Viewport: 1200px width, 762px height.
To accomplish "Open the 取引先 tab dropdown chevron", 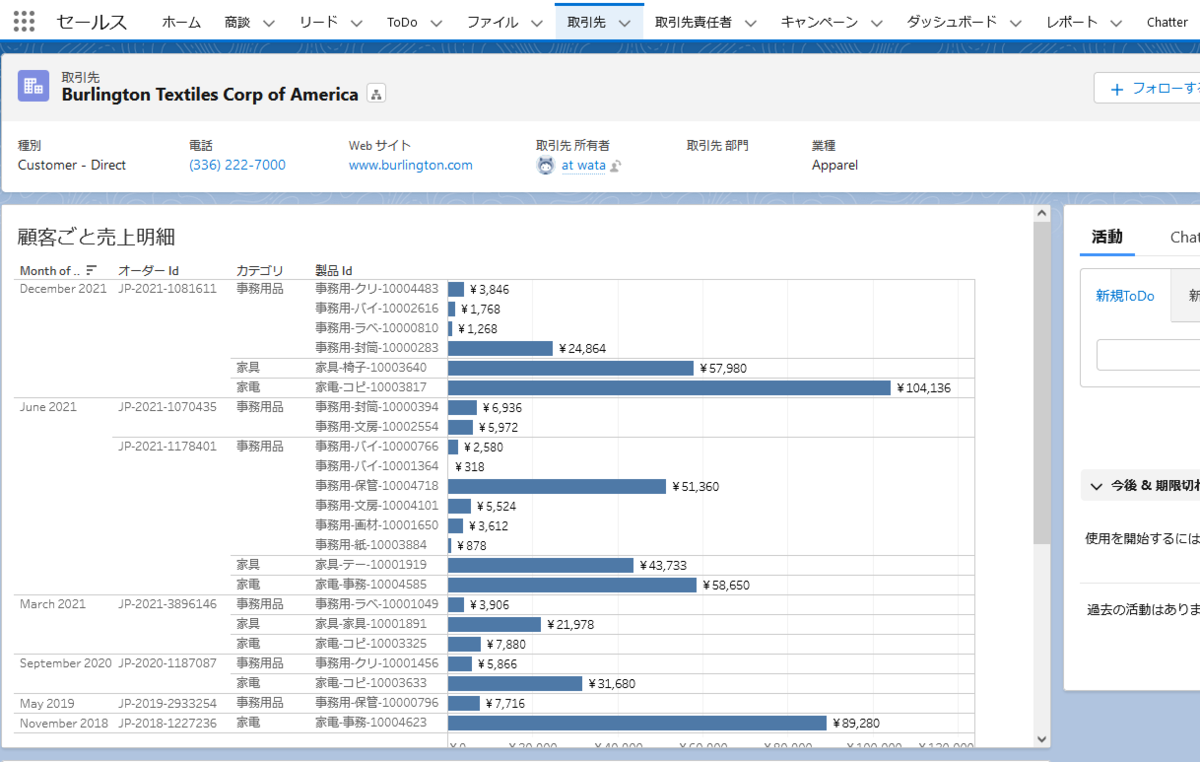I will pos(625,22).
